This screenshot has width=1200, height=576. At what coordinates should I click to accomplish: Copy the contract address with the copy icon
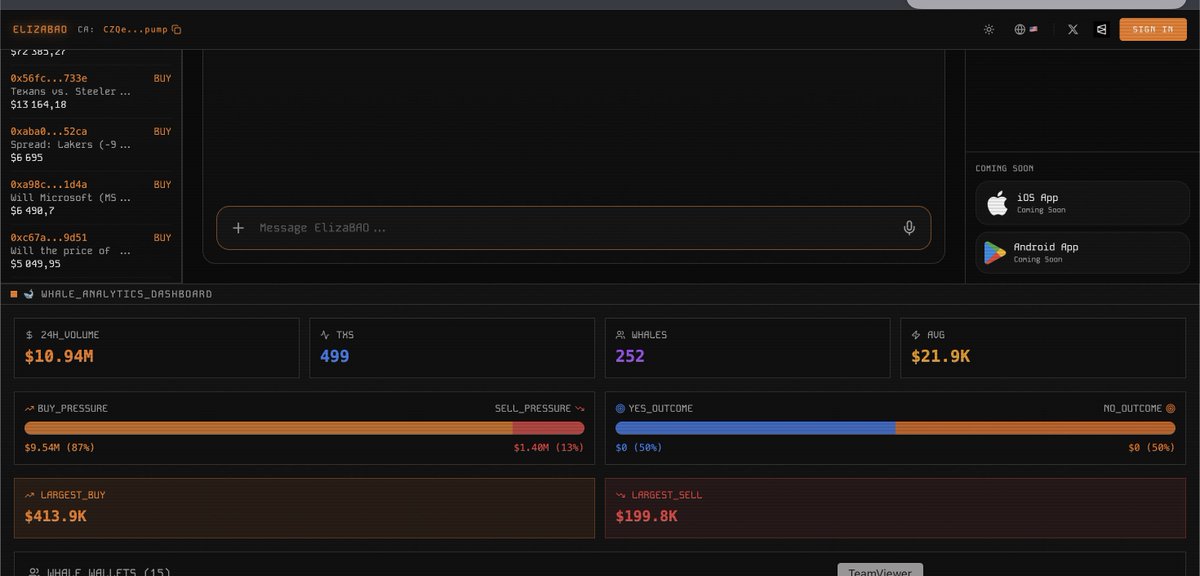(177, 30)
